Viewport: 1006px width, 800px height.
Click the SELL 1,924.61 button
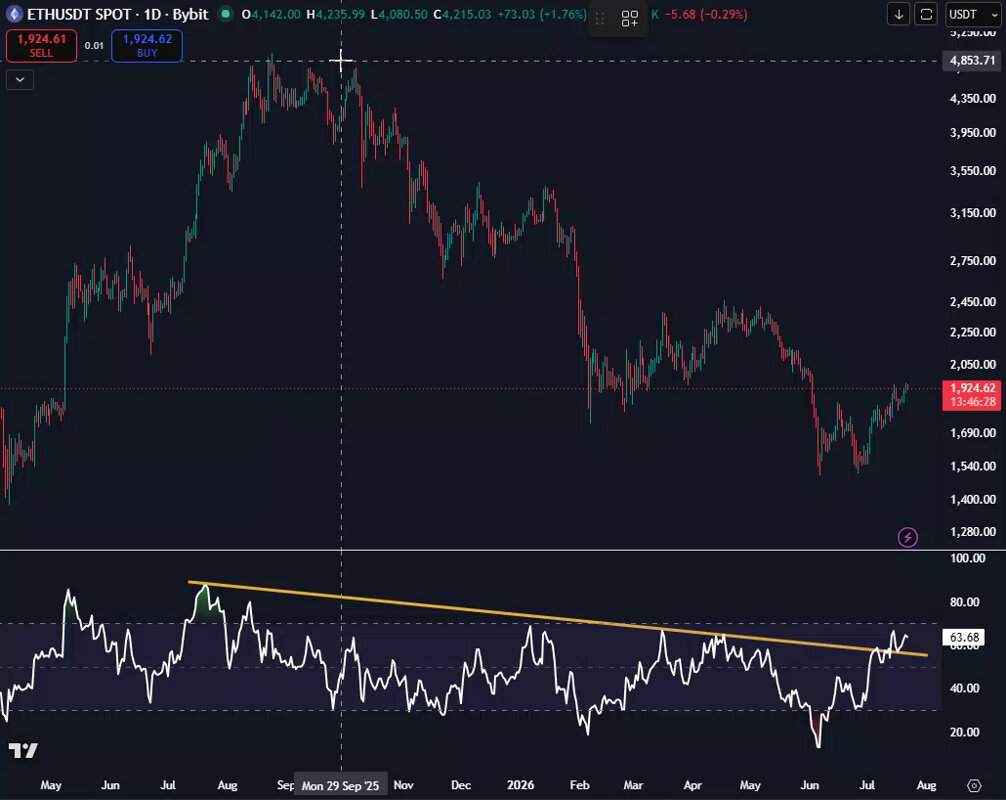coord(41,46)
